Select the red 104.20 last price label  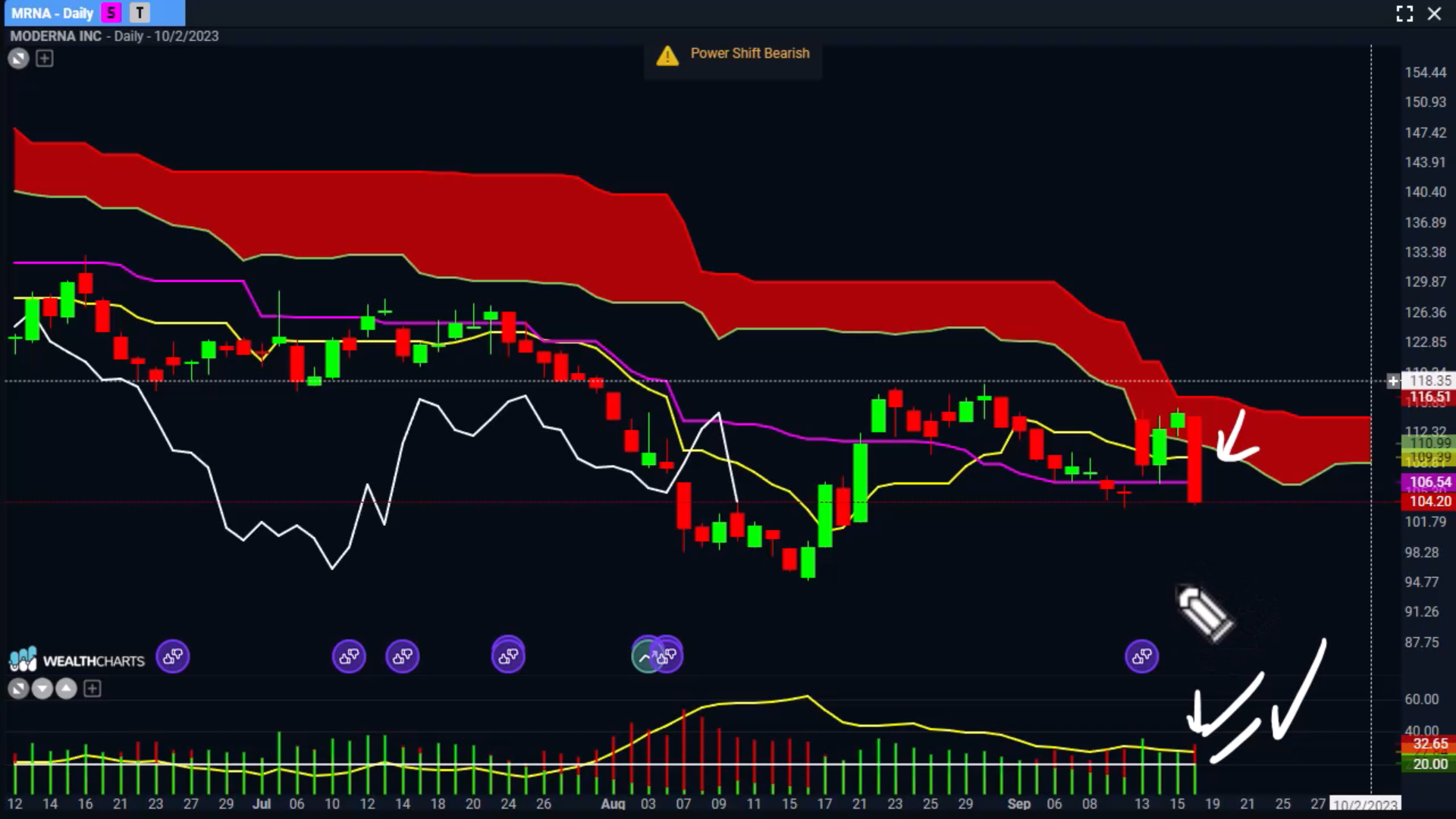[x=1429, y=501]
